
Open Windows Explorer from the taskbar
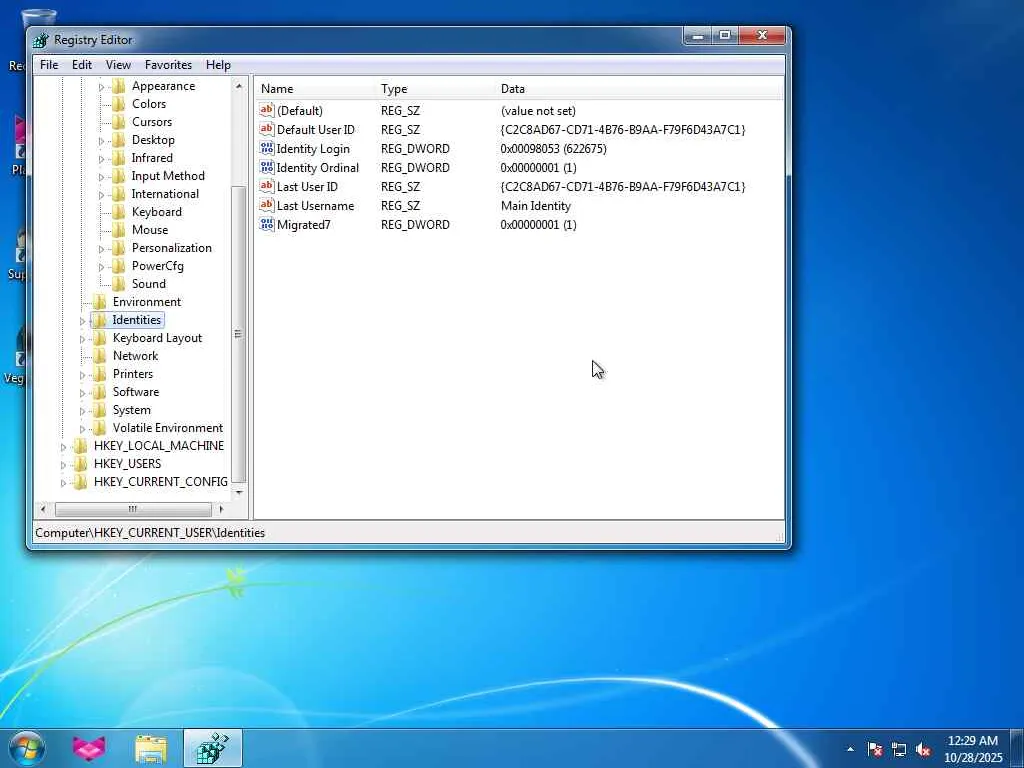click(x=151, y=748)
